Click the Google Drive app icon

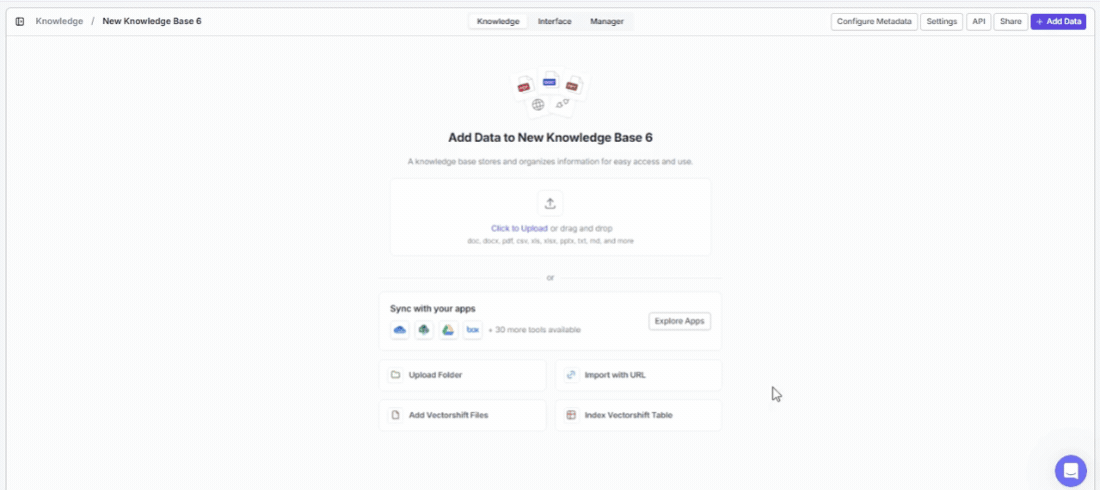(448, 330)
